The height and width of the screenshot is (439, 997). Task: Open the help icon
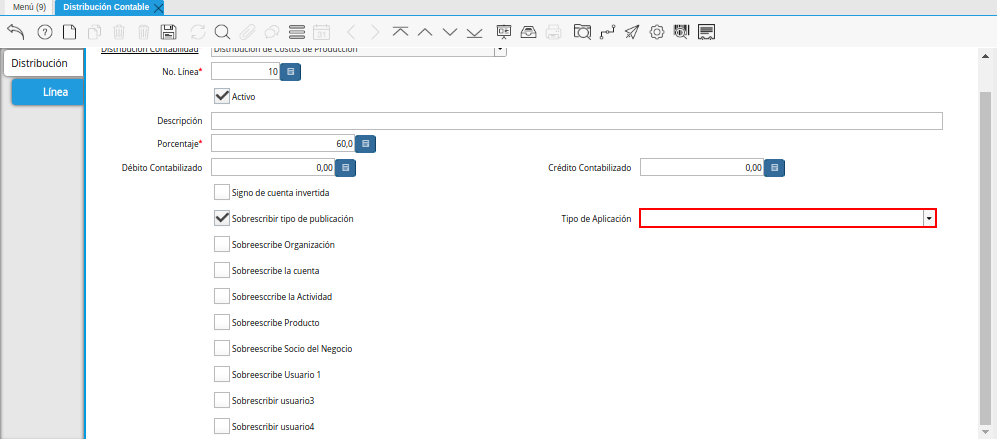pos(45,32)
